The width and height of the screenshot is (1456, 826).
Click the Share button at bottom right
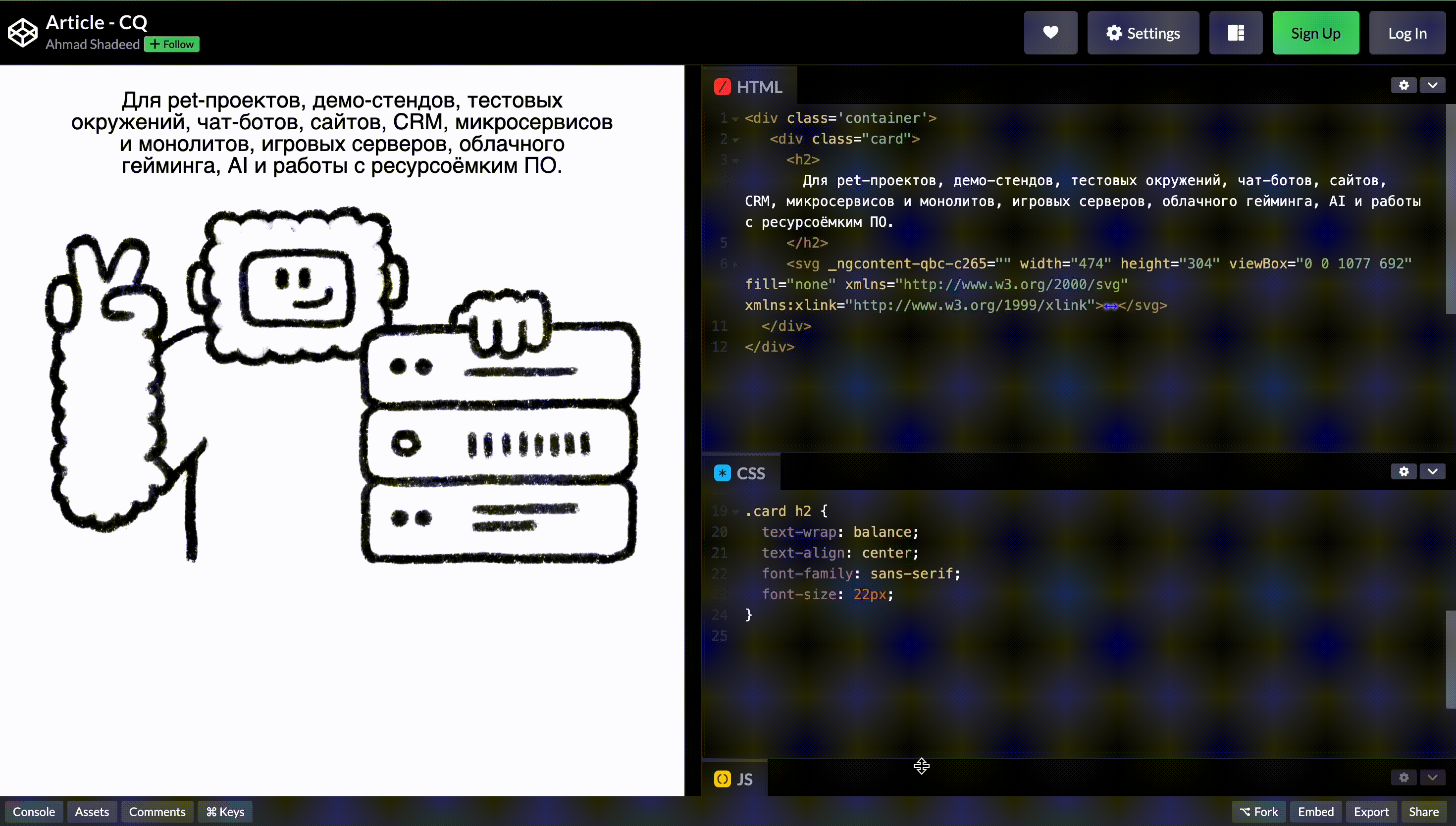coord(1424,811)
